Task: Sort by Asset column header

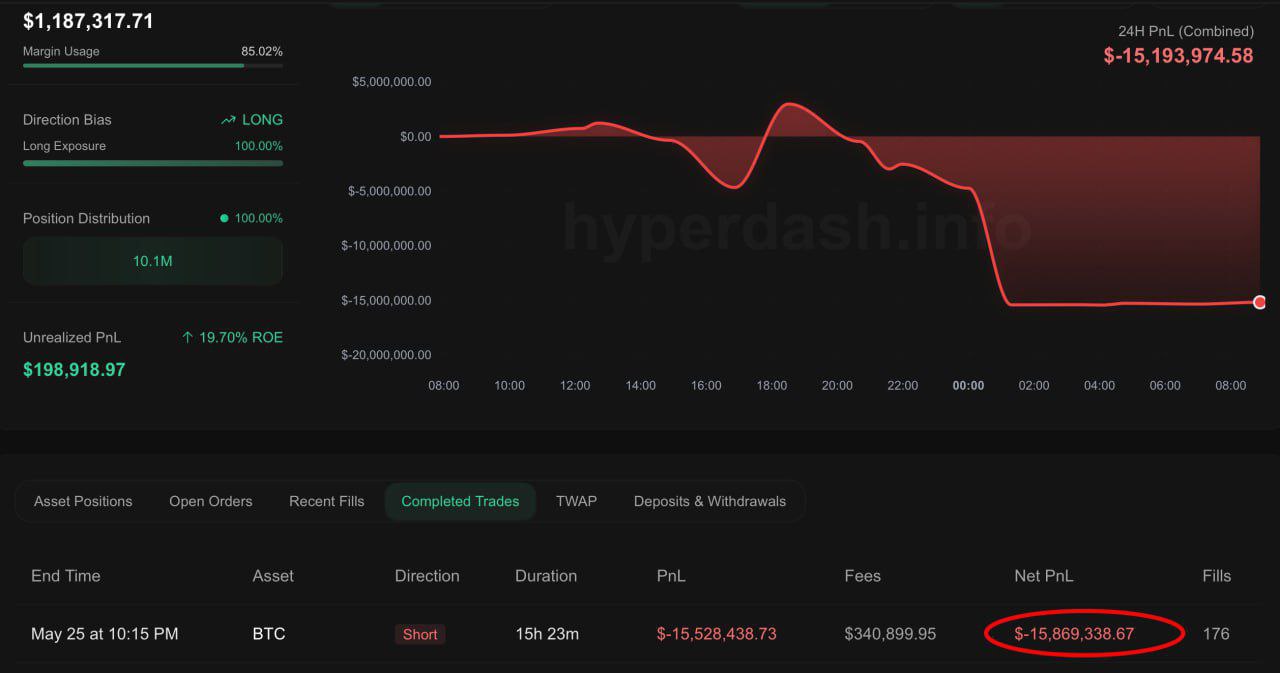Action: pyautogui.click(x=273, y=576)
